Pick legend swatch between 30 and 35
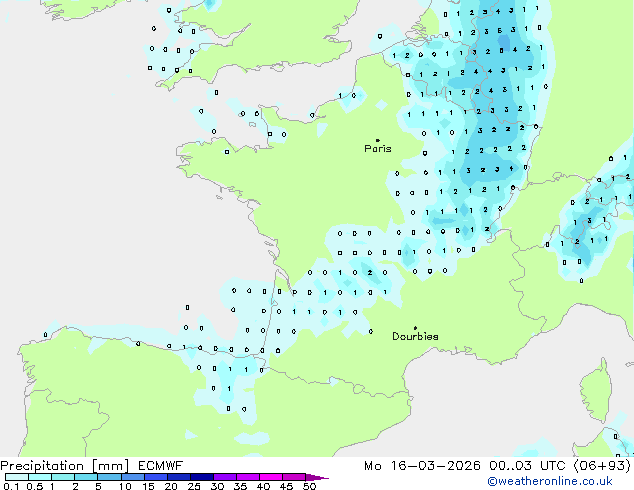This screenshot has height=490, width=634. tap(225, 477)
